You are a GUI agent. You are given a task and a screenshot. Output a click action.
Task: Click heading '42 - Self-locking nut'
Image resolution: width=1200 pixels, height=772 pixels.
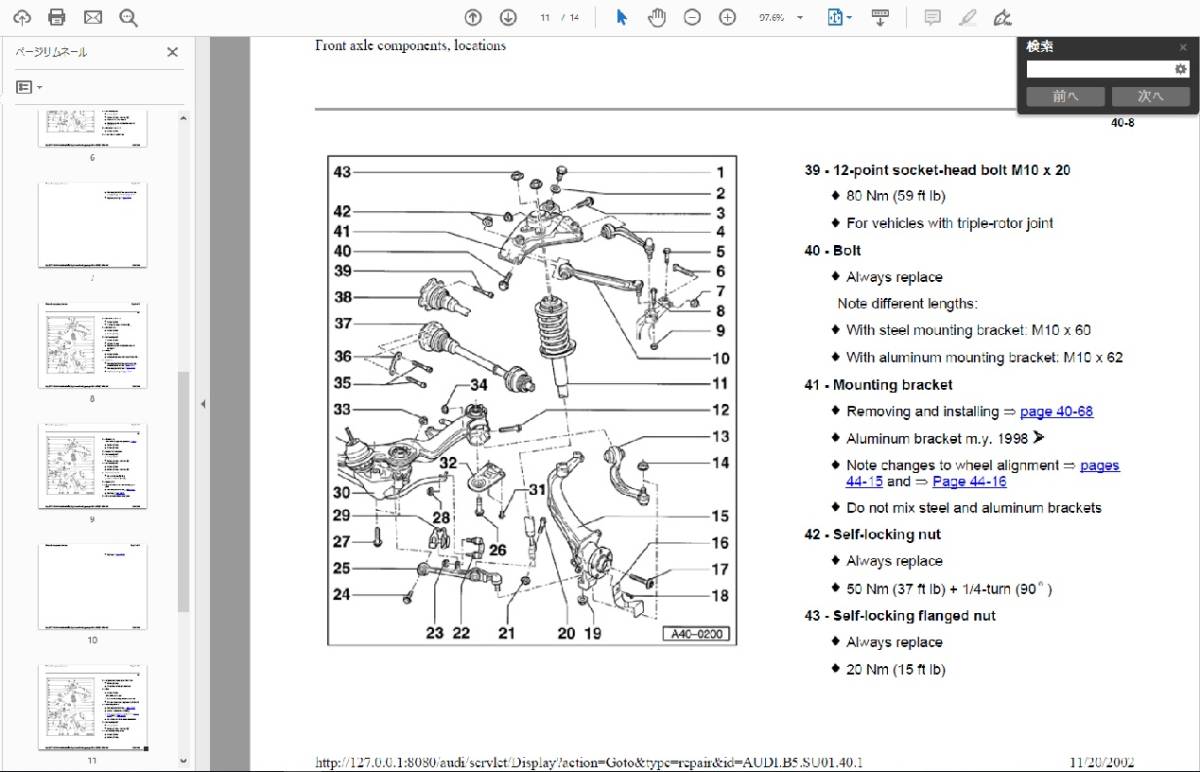click(x=872, y=535)
